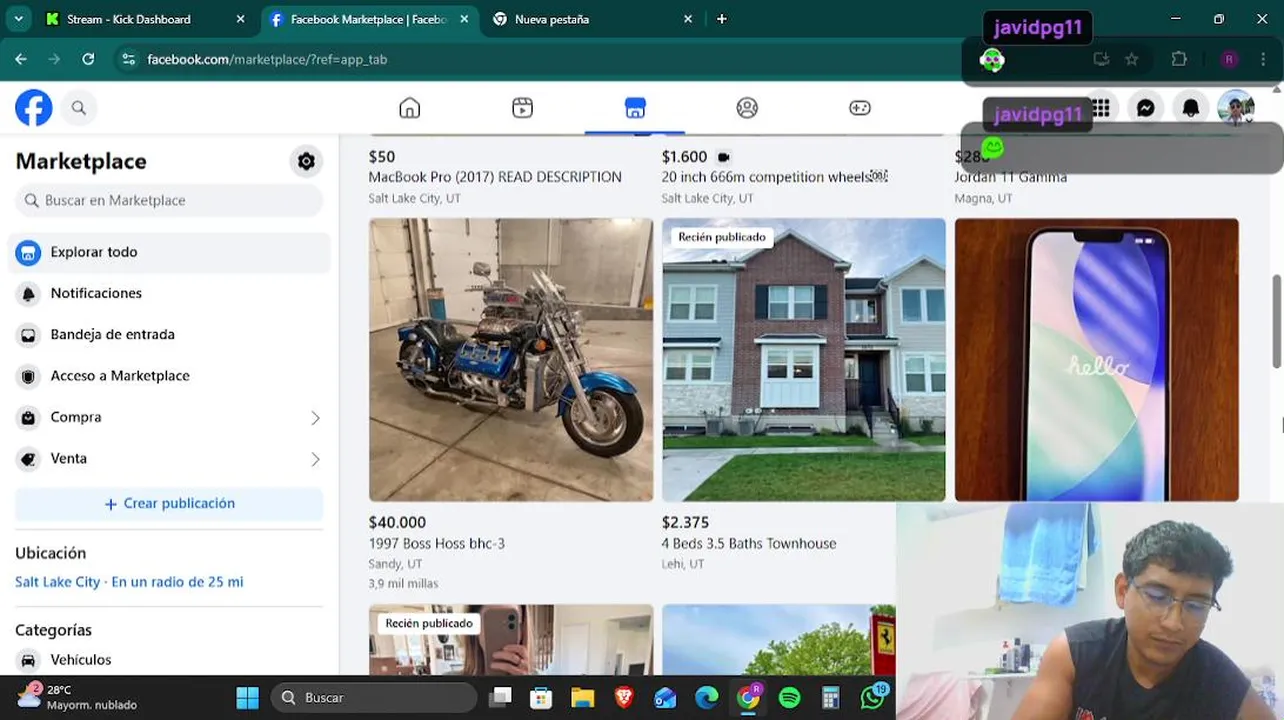The height and width of the screenshot is (720, 1284).
Task: Click the Buscar en Marketplace search field
Action: click(x=169, y=200)
